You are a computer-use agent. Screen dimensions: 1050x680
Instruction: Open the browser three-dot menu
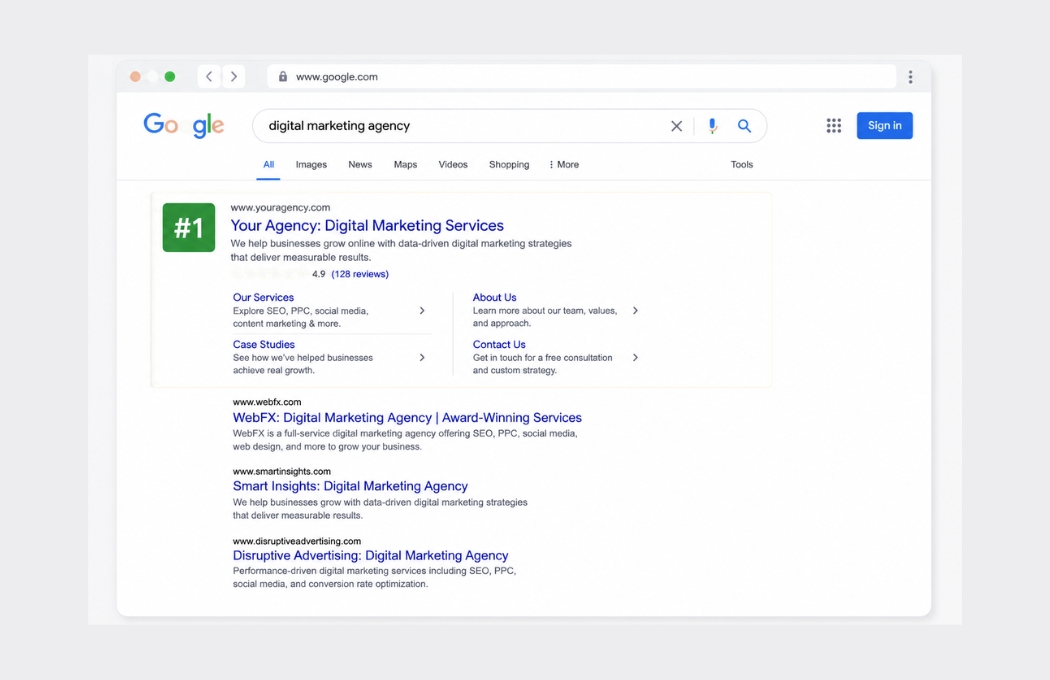910,77
